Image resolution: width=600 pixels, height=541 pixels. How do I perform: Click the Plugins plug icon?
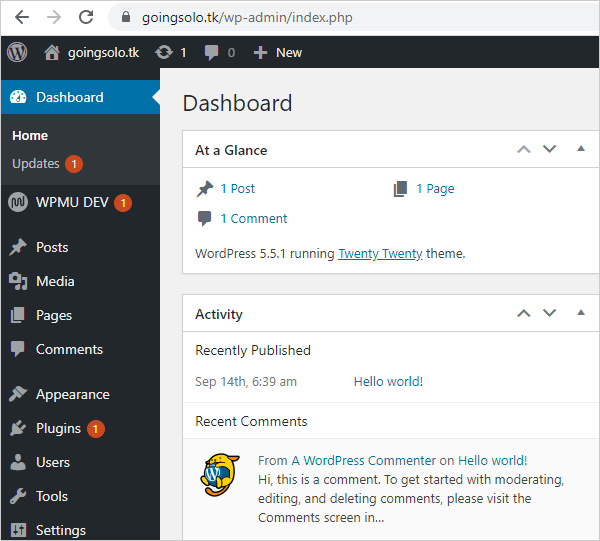(18, 428)
